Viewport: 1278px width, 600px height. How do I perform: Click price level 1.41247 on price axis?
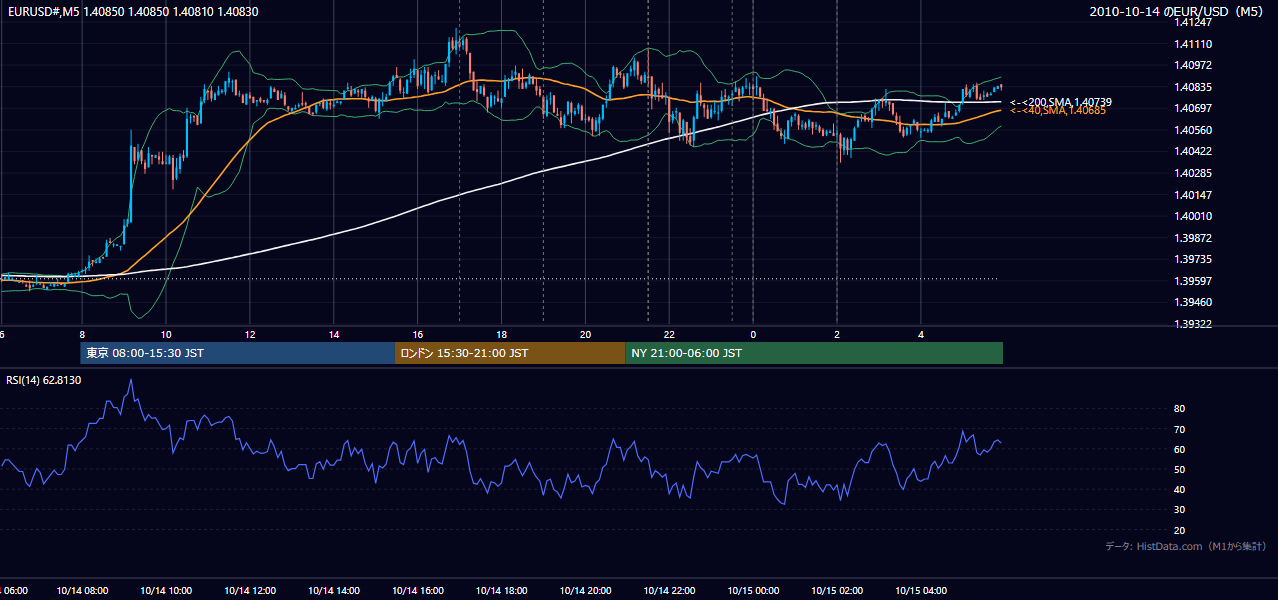(1195, 22)
